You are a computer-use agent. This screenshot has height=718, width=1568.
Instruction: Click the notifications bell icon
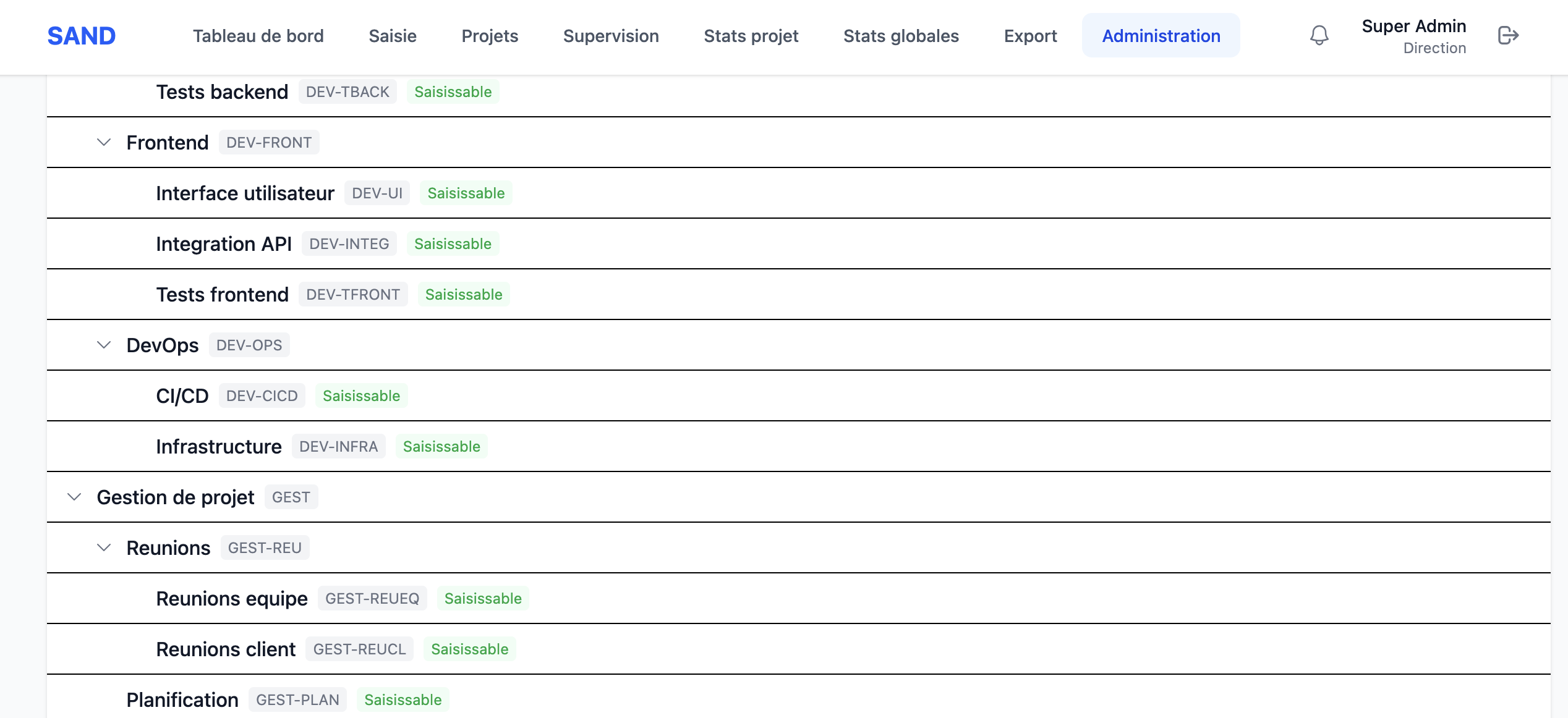point(1319,36)
